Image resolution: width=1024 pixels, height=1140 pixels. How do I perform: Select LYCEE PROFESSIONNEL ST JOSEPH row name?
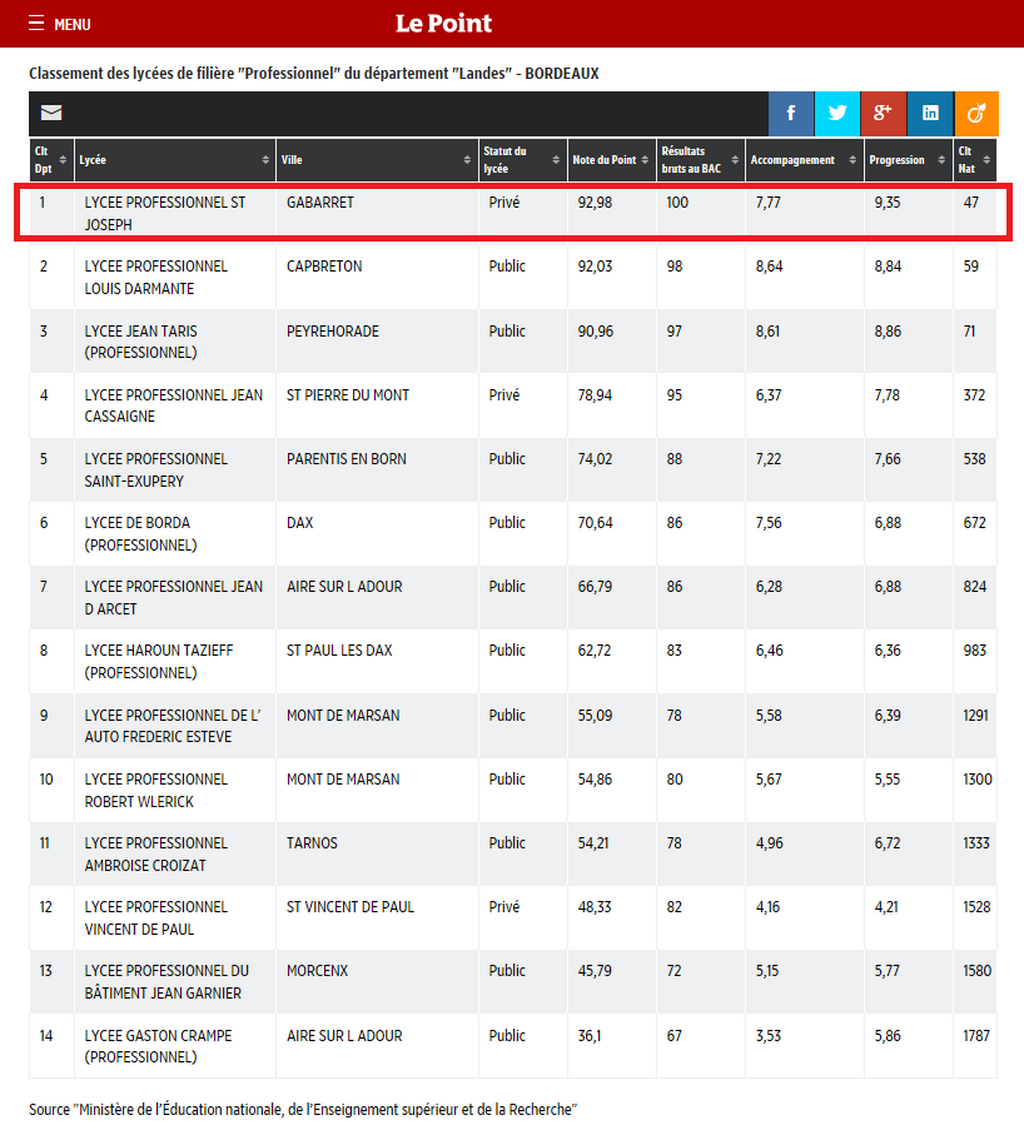(165, 214)
